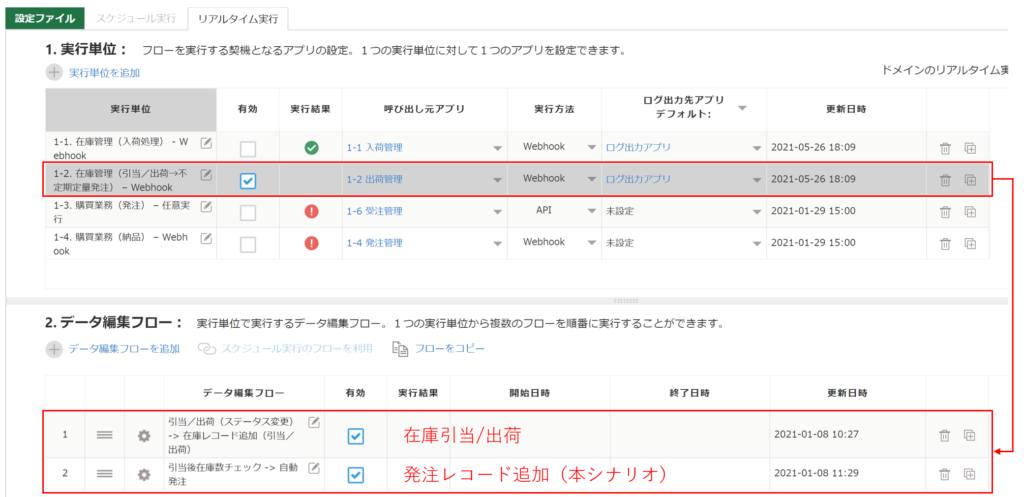This screenshot has width=1024, height=497.
Task: Open the ログ出力アプリ dropdown for unit 1-2
Action: click(757, 180)
